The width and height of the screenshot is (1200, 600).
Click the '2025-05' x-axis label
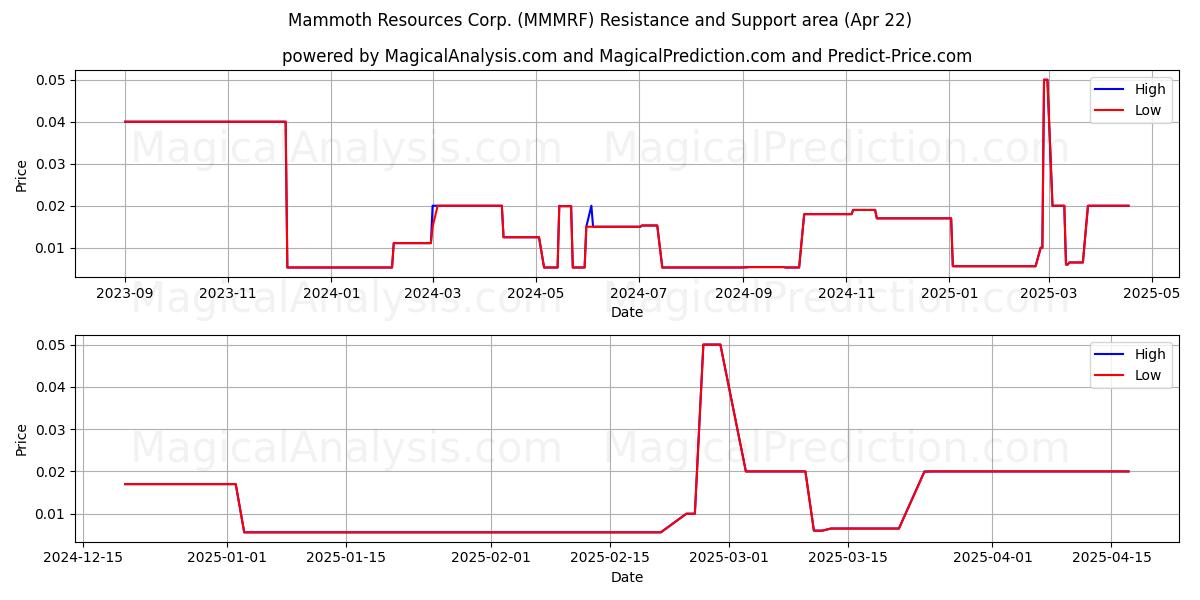click(1152, 294)
